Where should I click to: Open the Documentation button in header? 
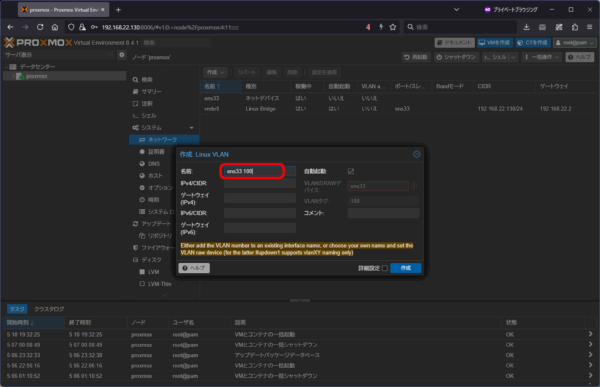click(x=455, y=42)
